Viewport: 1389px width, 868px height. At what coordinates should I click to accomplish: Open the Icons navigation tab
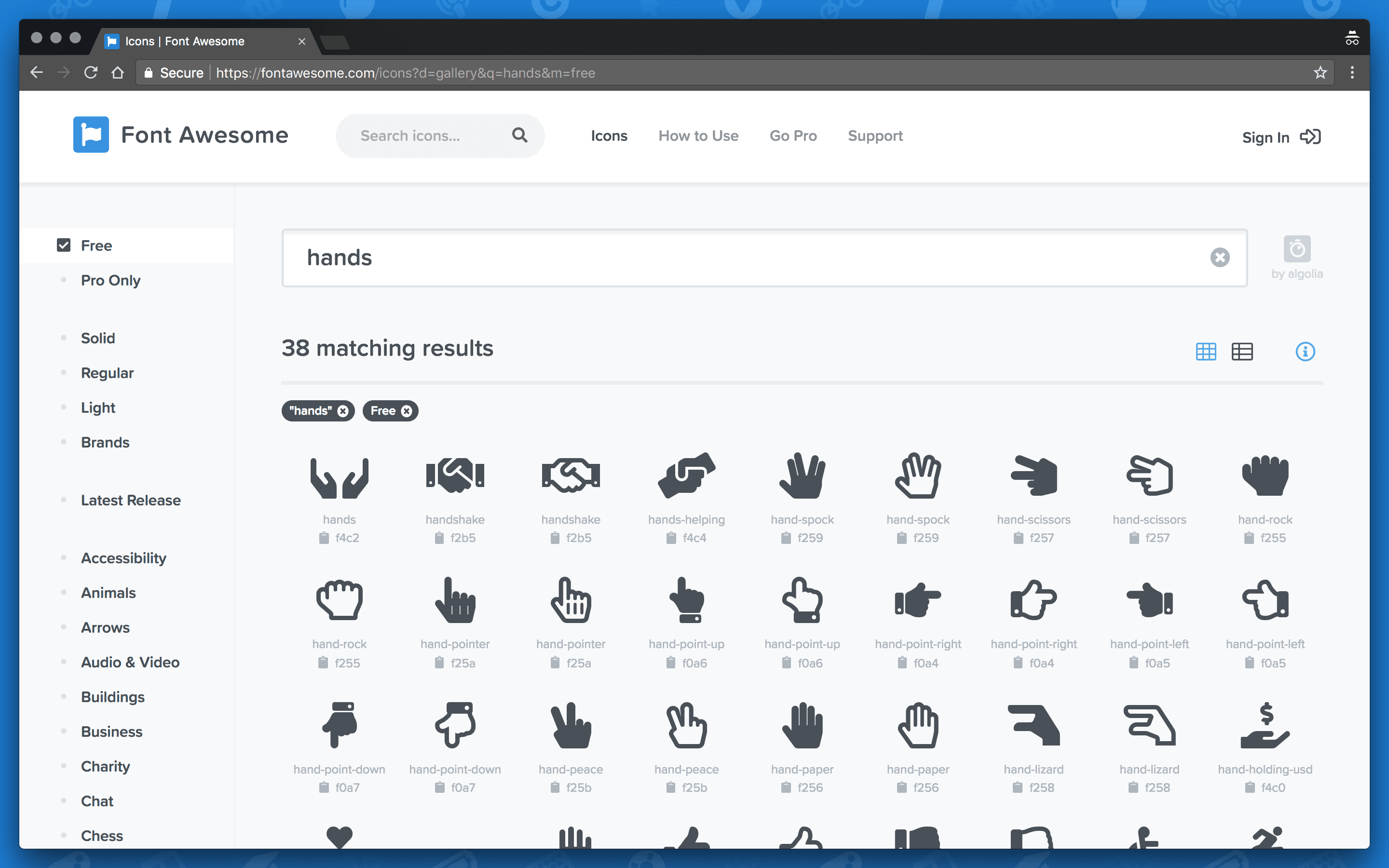coord(608,135)
